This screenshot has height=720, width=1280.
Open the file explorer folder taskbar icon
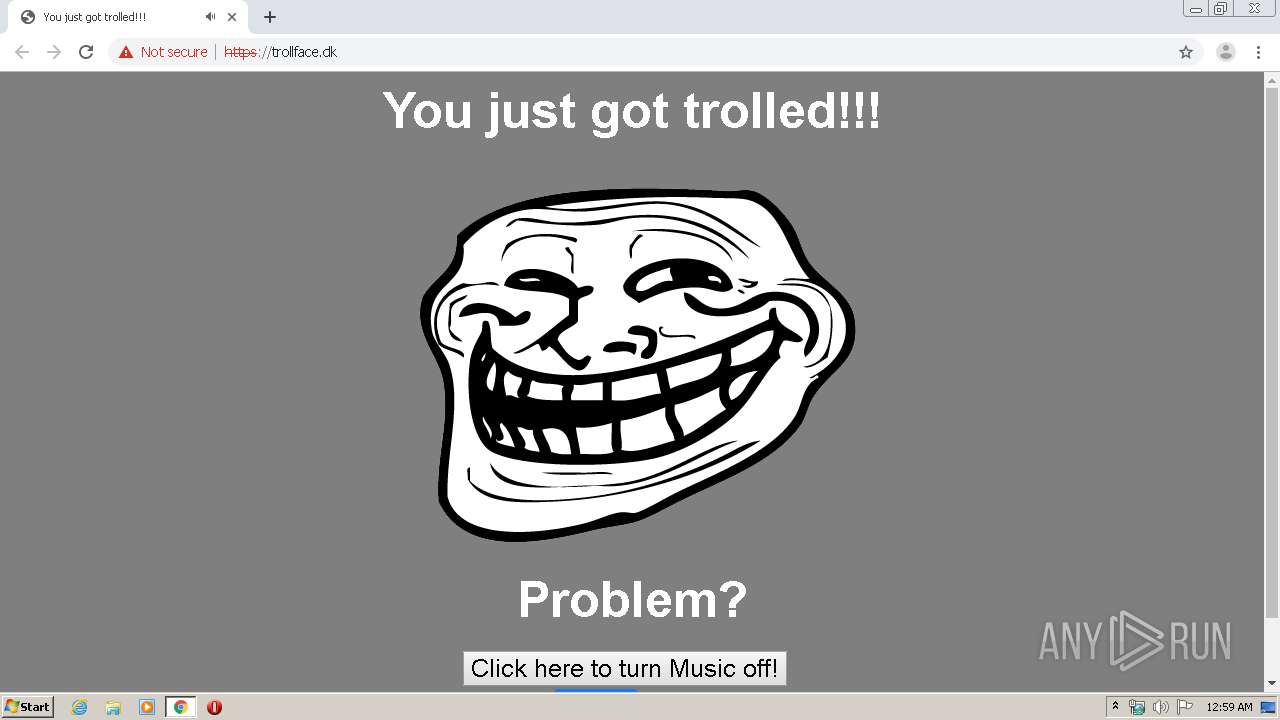pyautogui.click(x=113, y=707)
